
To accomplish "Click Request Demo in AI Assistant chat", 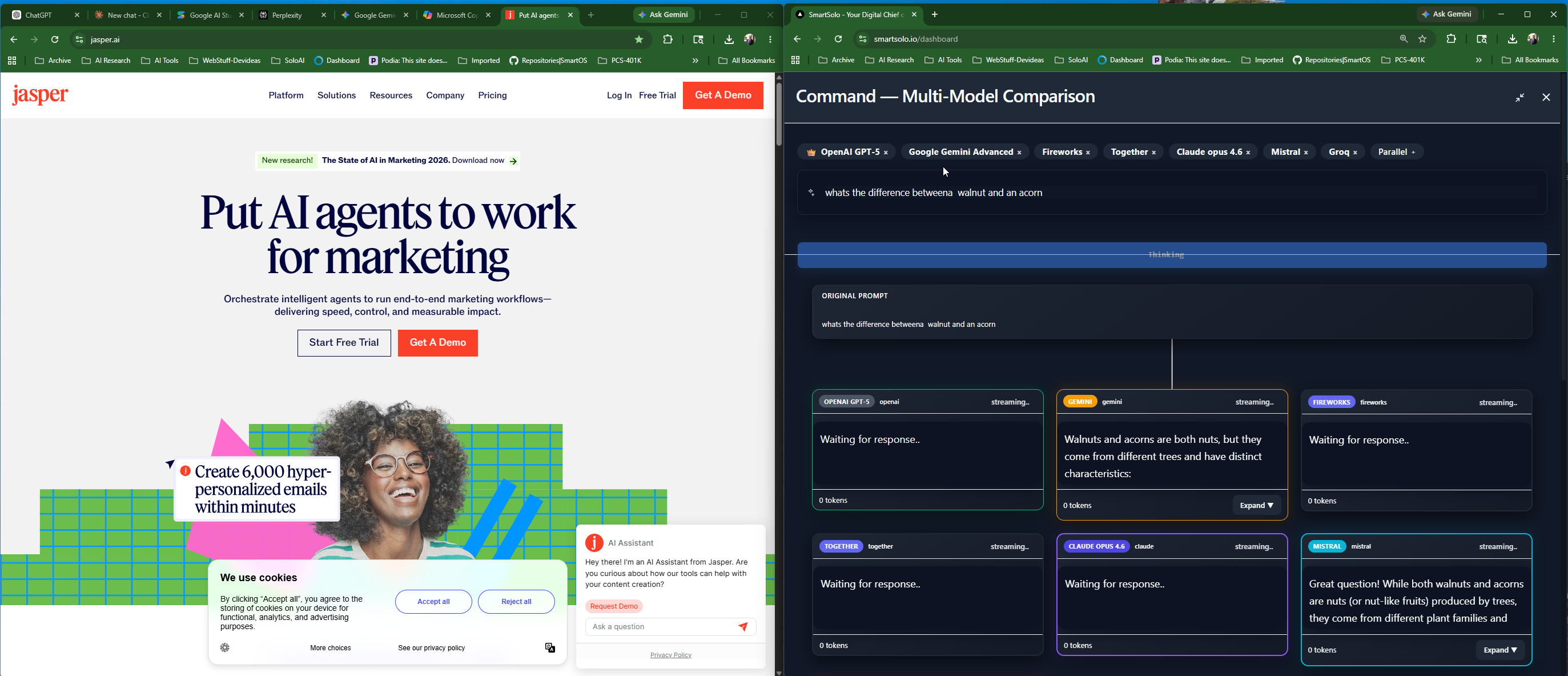I will [x=614, y=606].
